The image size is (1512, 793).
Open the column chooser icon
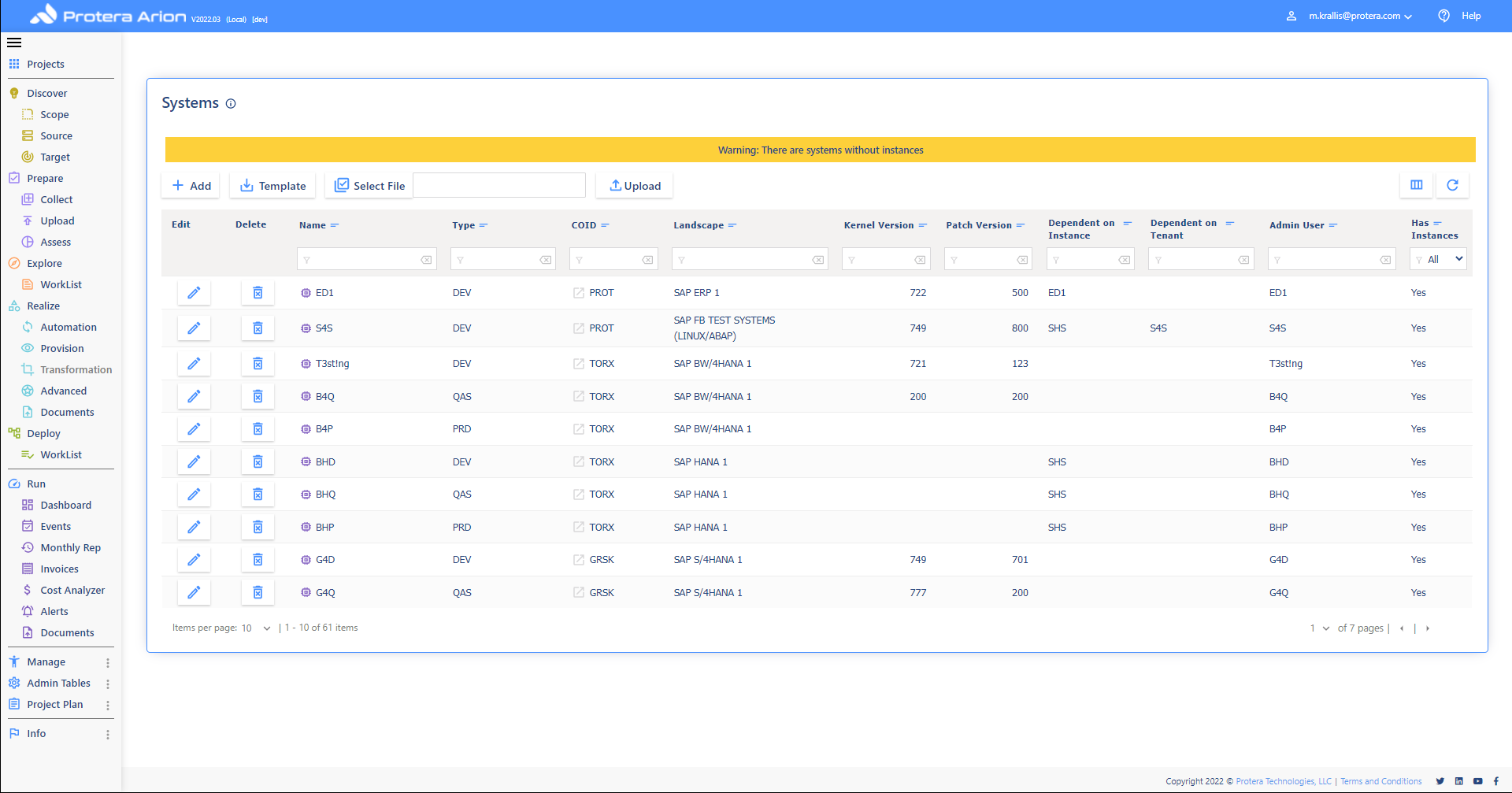tap(1416, 185)
